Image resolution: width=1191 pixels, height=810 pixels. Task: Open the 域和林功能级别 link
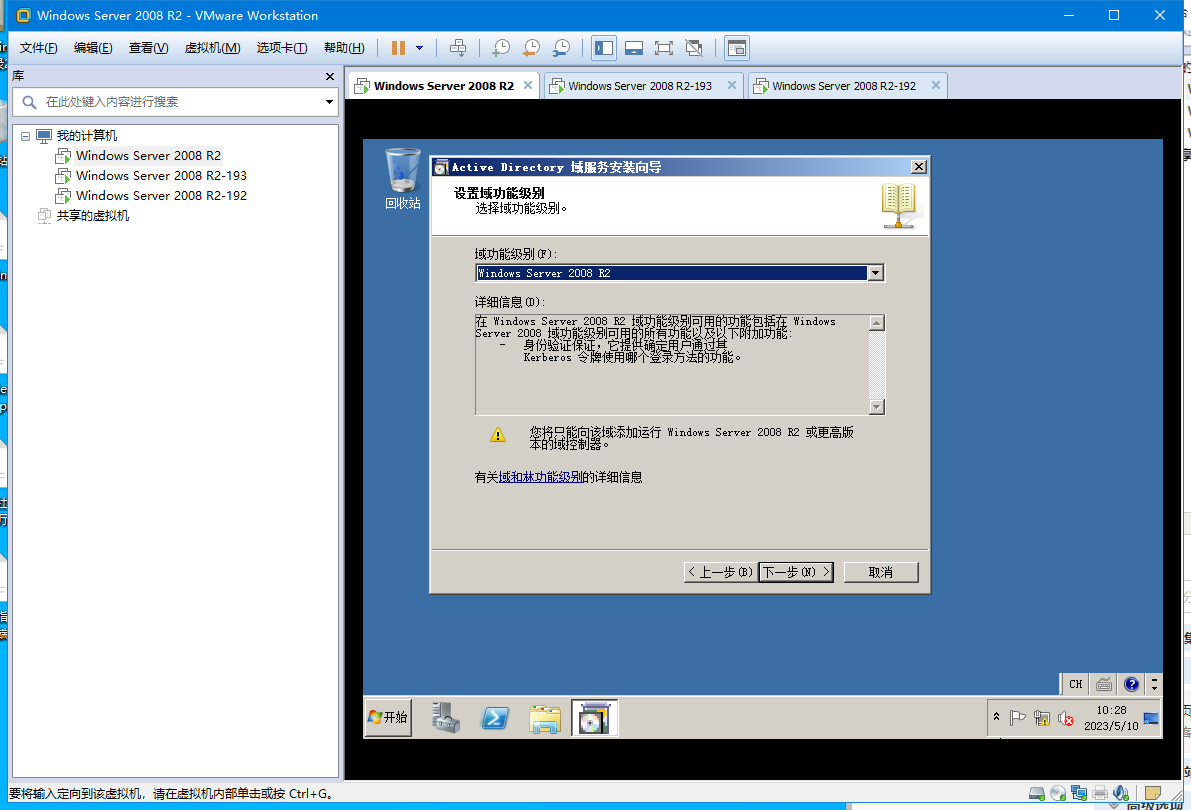540,477
